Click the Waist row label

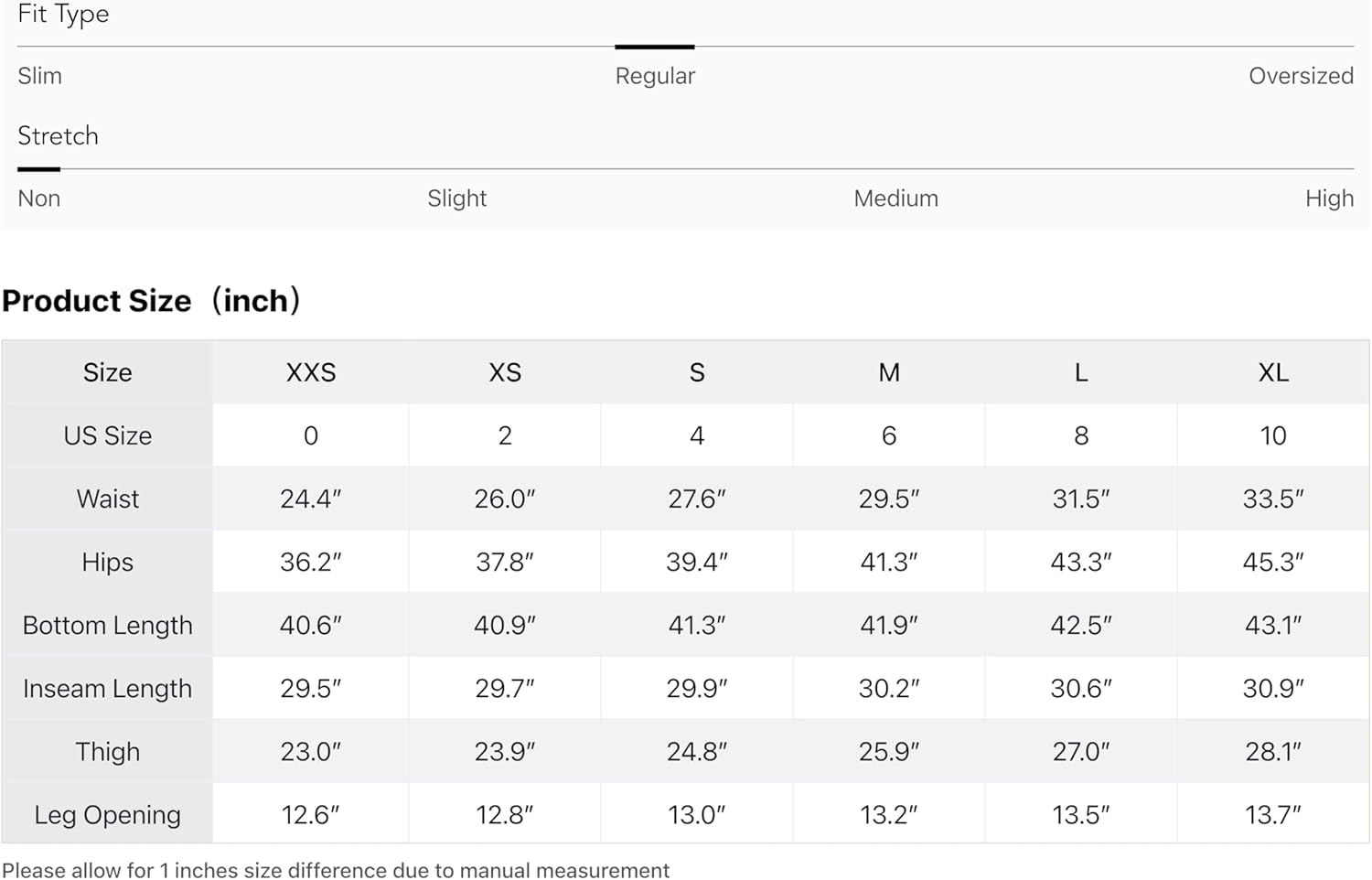[108, 499]
